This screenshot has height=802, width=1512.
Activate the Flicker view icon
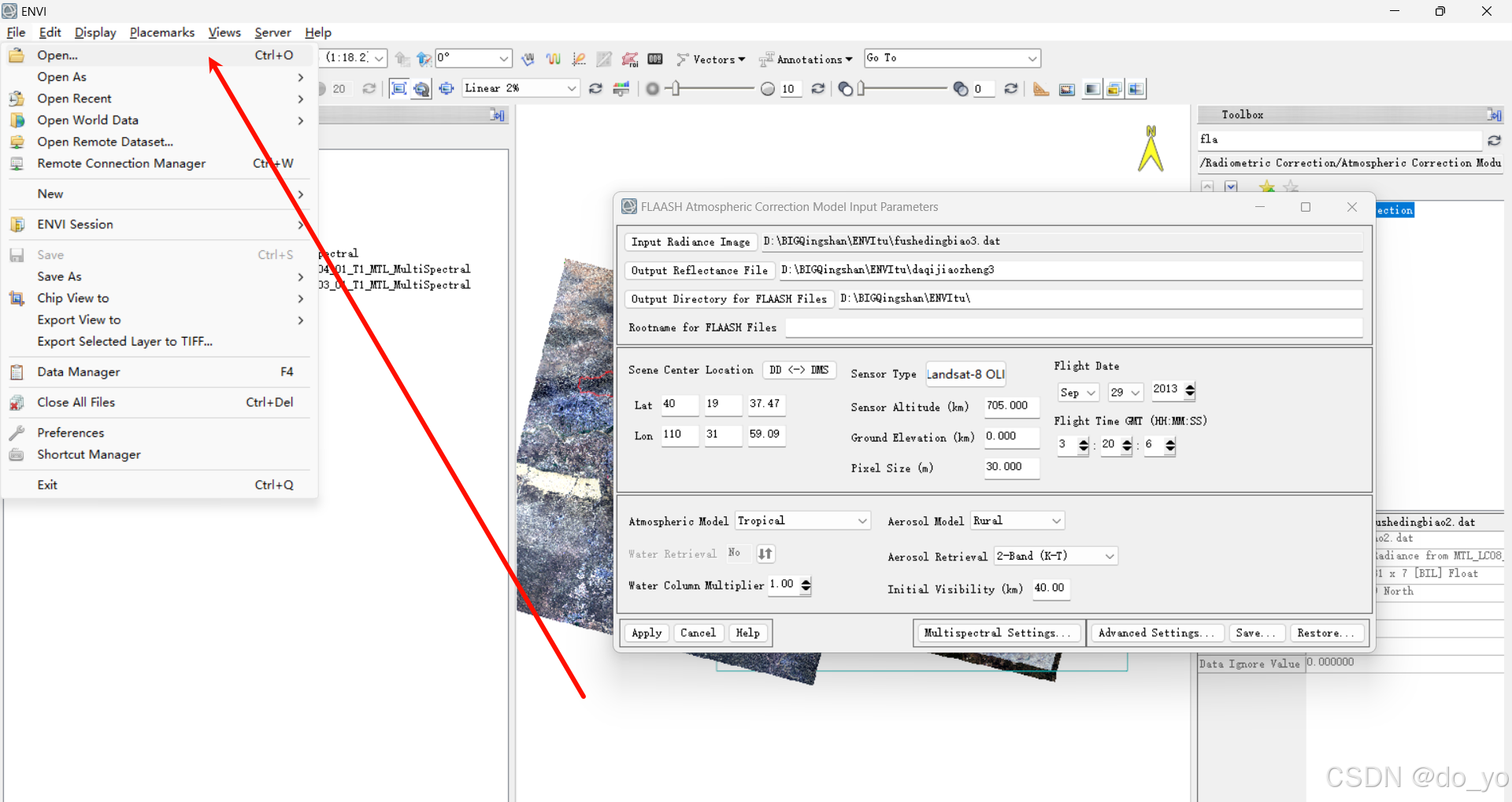pos(1114,89)
